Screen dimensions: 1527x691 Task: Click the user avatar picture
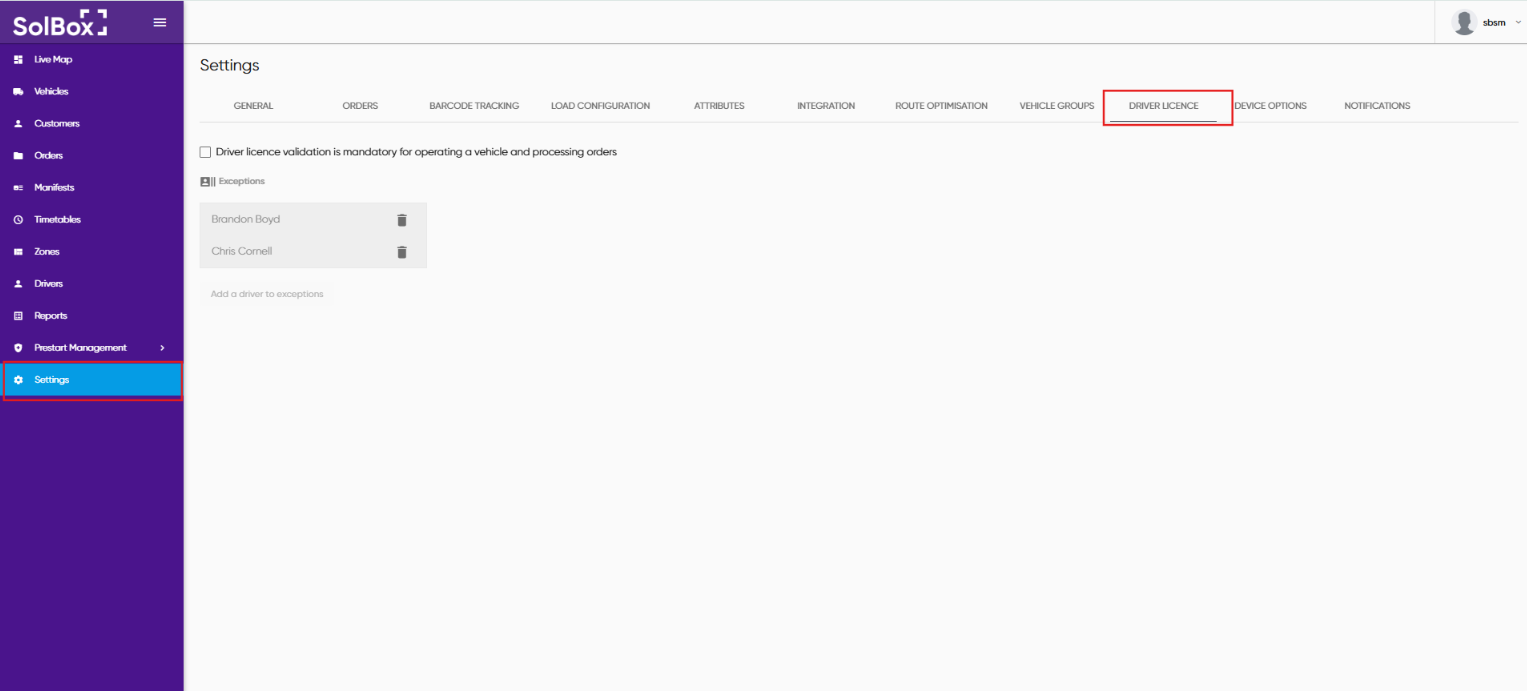[x=1464, y=22]
